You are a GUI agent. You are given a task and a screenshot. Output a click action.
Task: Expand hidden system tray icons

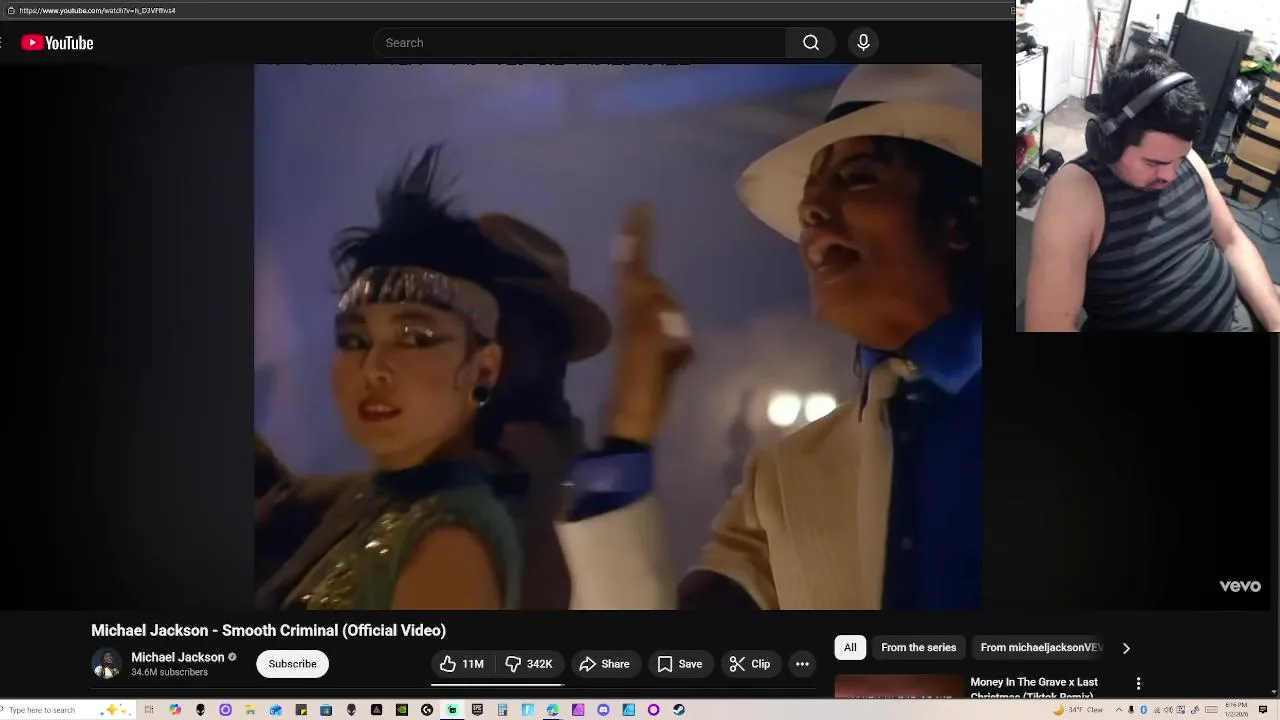(x=1119, y=710)
